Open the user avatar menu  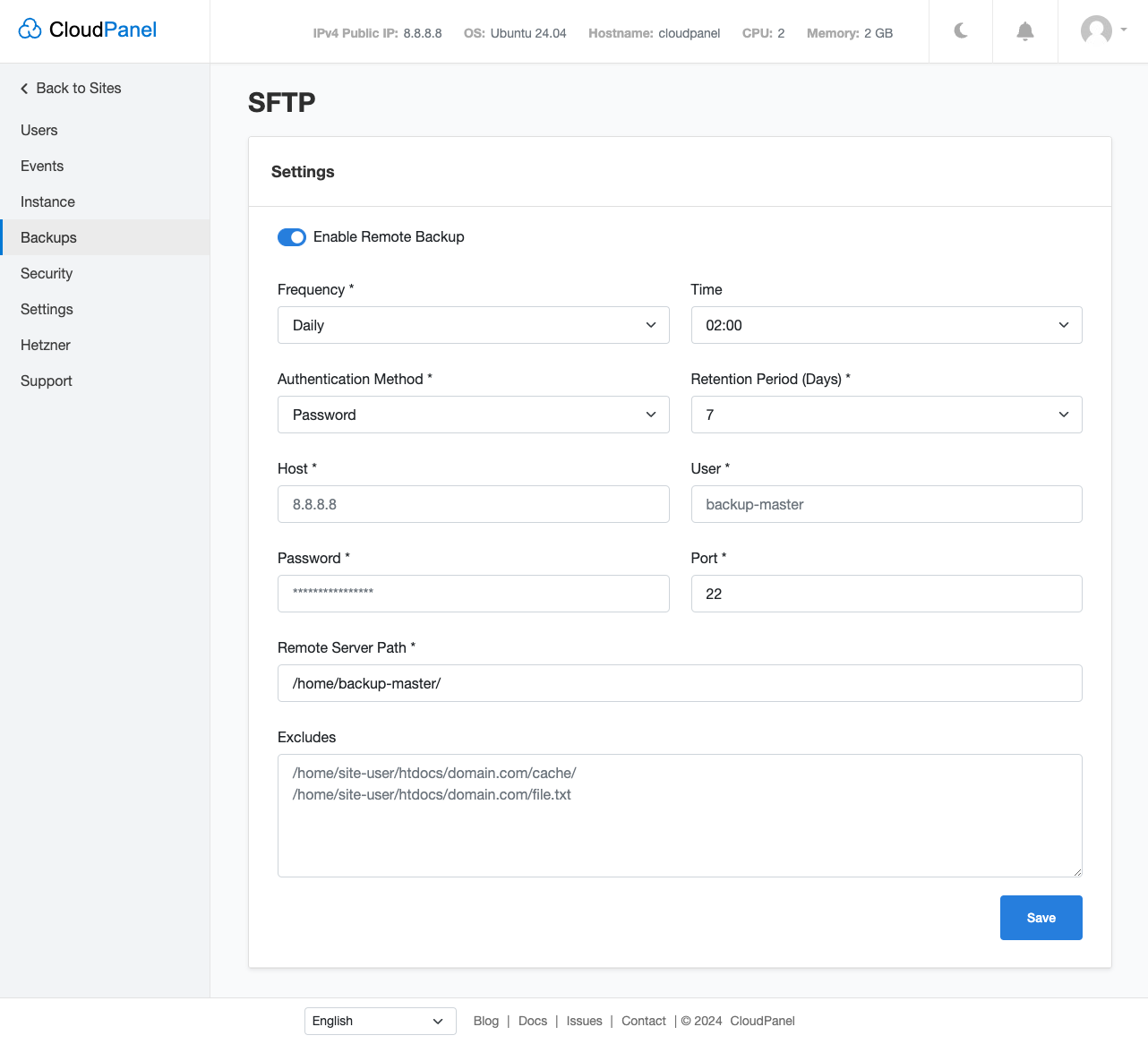pyautogui.click(x=1102, y=30)
